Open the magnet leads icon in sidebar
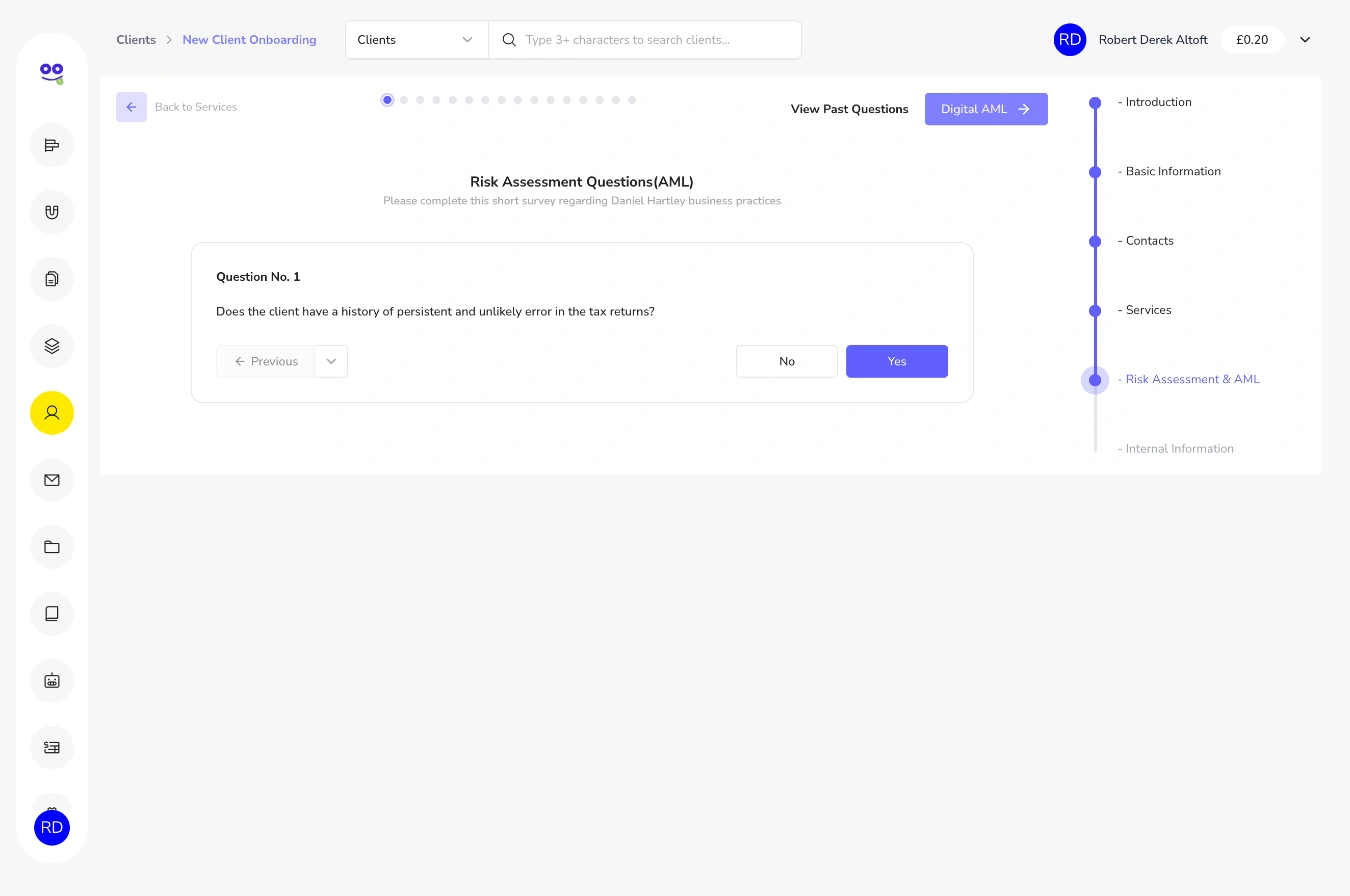Viewport: 1350px width, 896px height. click(x=52, y=212)
